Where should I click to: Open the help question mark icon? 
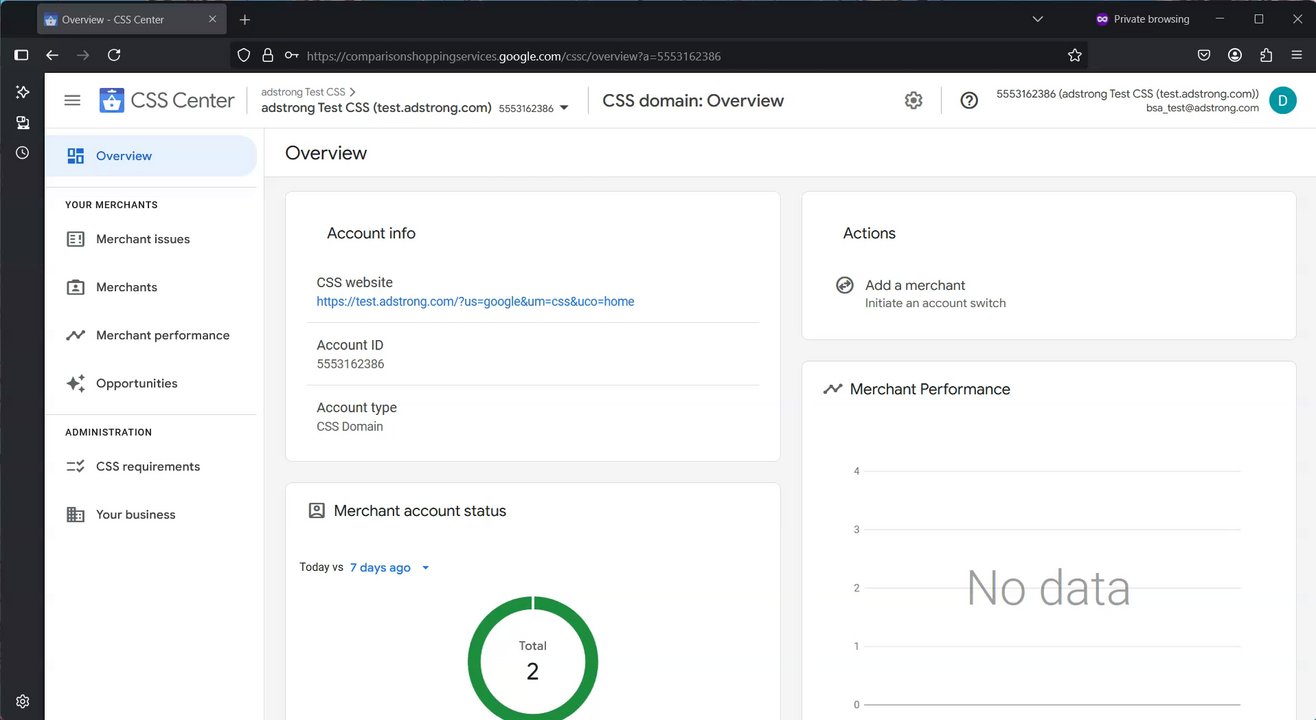click(969, 100)
